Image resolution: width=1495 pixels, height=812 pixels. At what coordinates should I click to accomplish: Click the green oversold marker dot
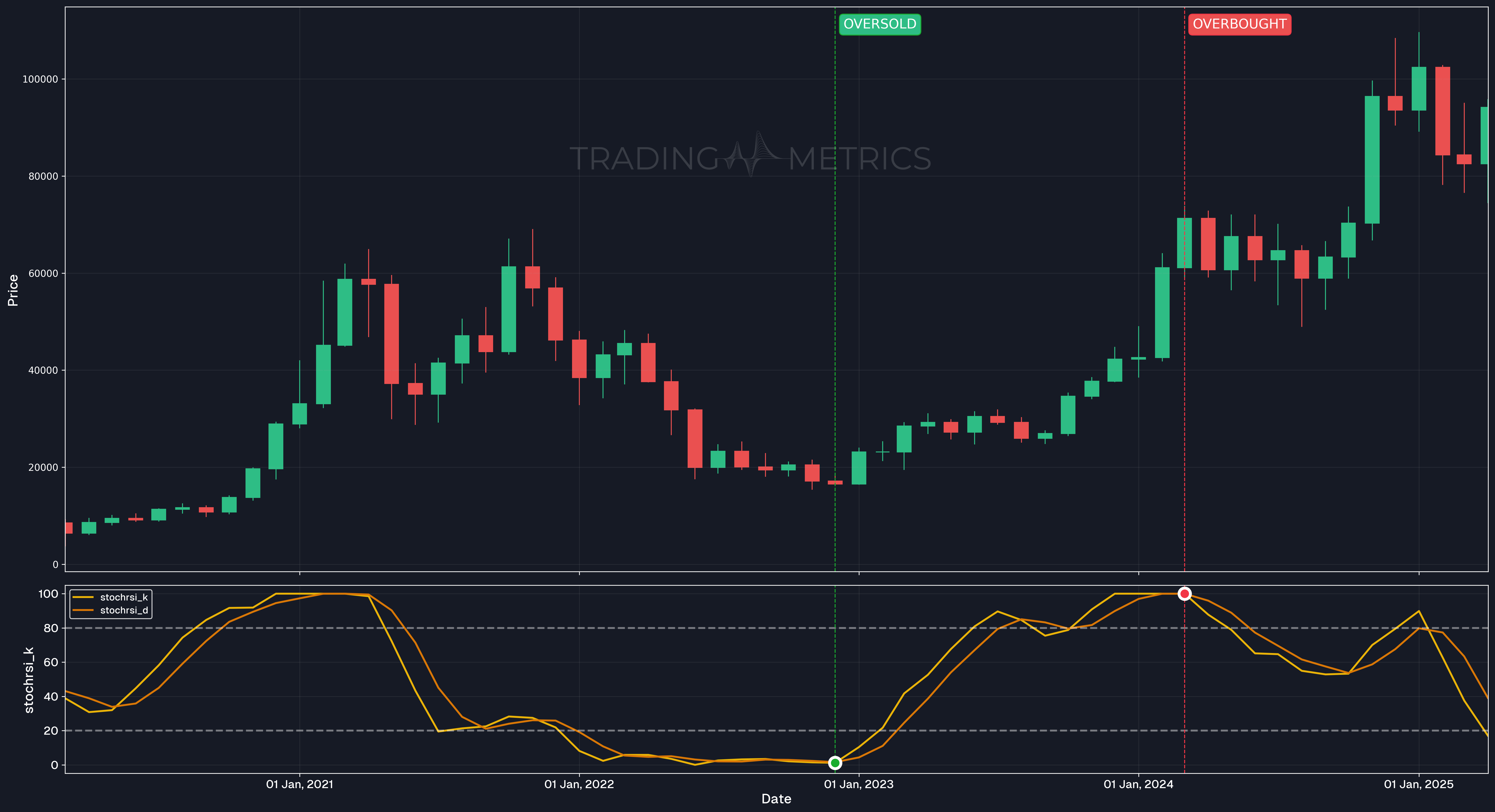[835, 763]
